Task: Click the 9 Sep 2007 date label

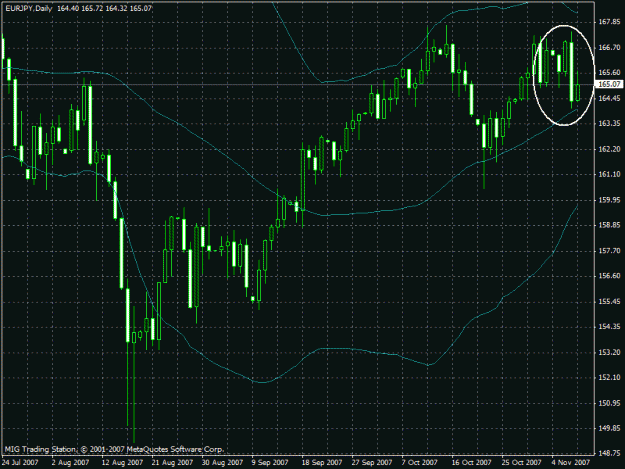Action: click(270, 462)
